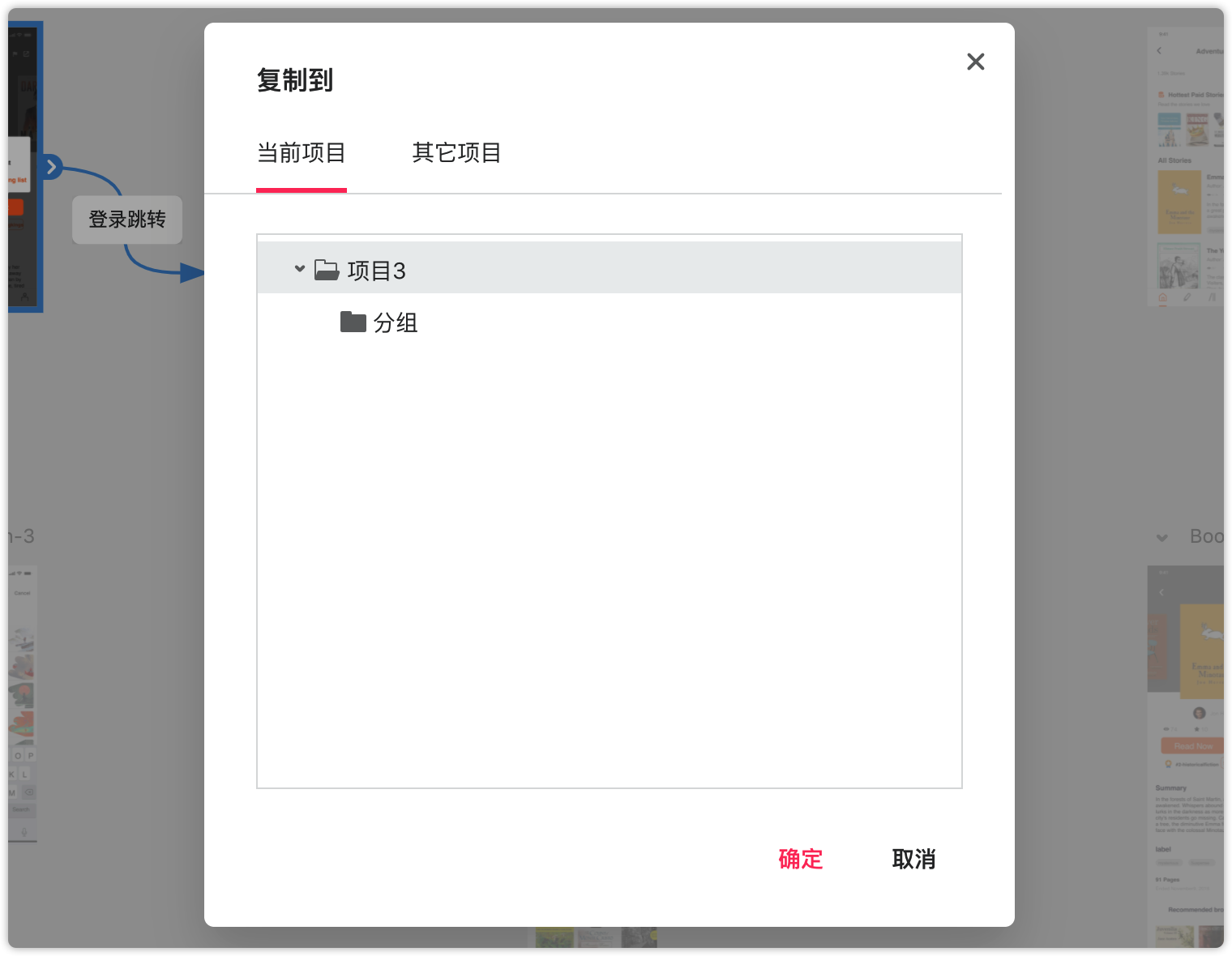Click the Emma yellow book cover thumbnail
The image size is (1232, 956).
pyautogui.click(x=1179, y=203)
